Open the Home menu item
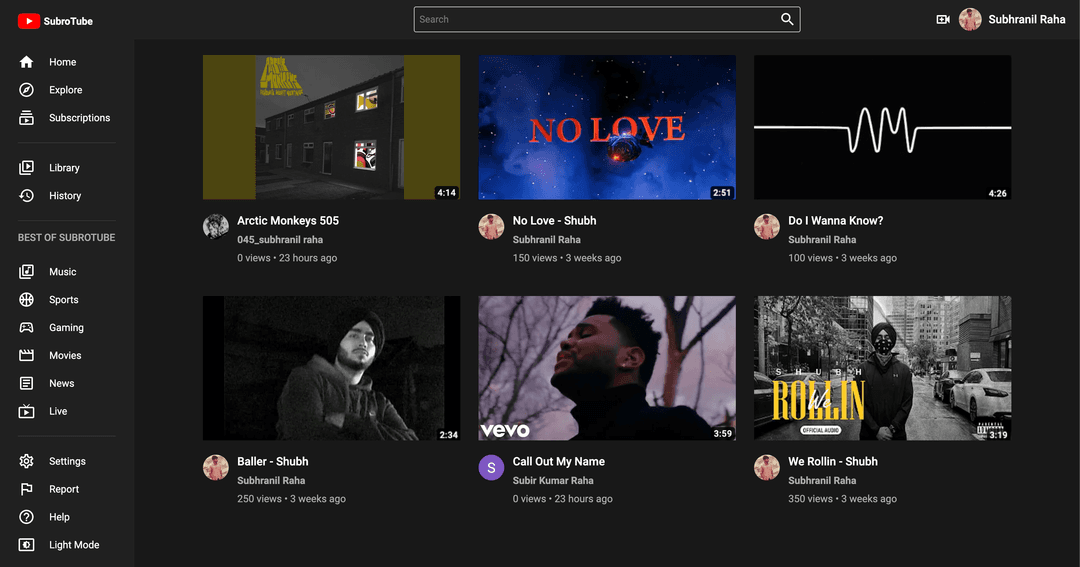The image size is (1080, 567). coord(63,62)
